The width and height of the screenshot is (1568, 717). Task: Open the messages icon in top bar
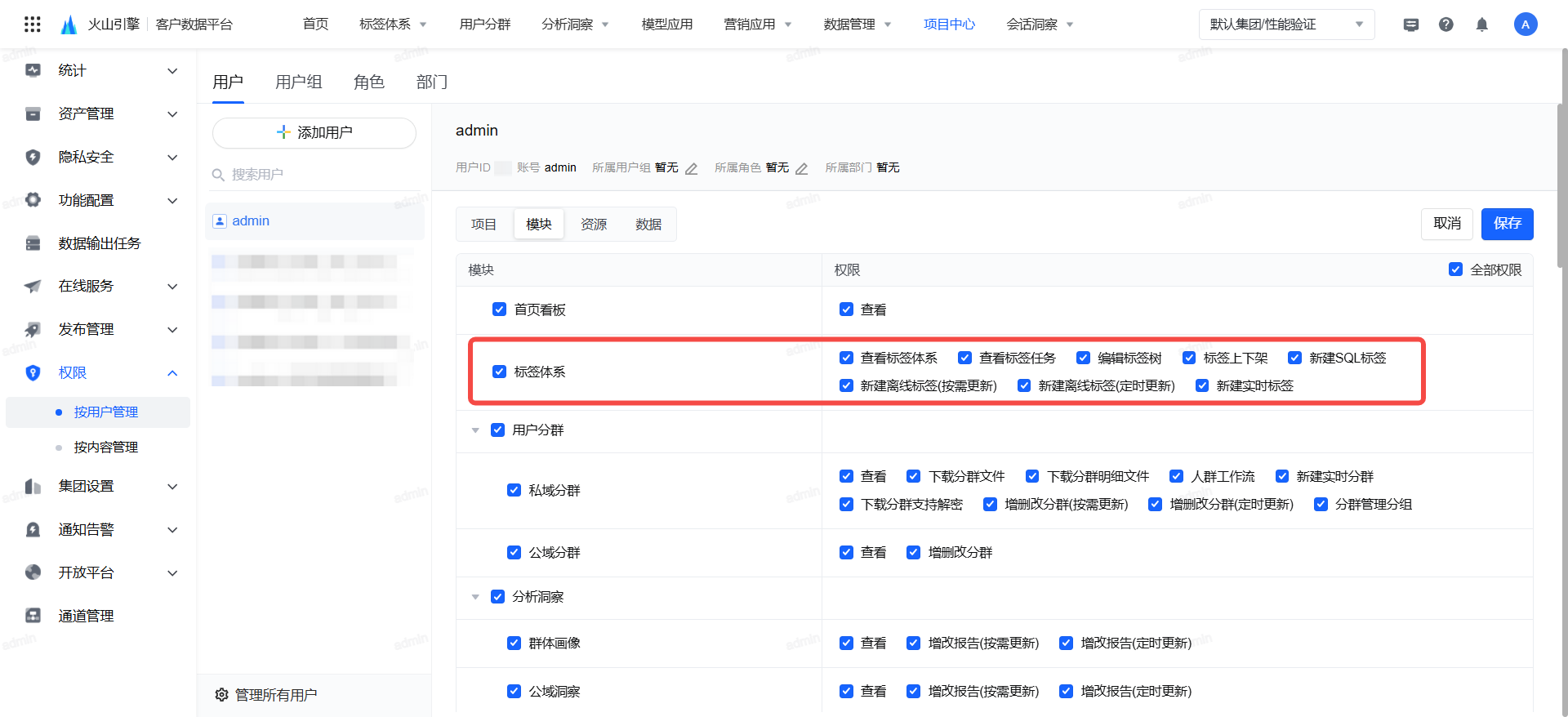point(1410,24)
